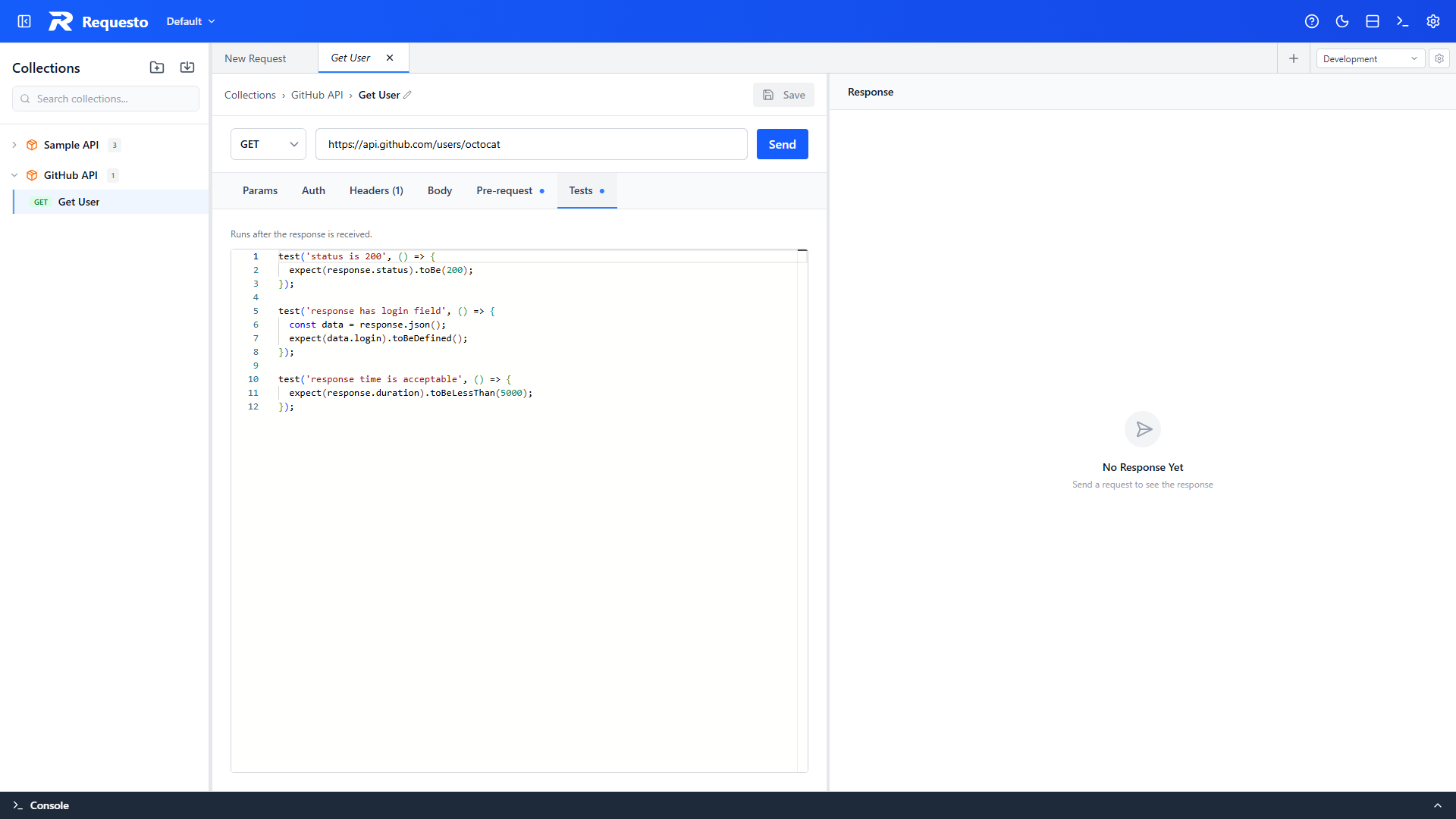Select the GitHub API collection cube icon
This screenshot has width=1456, height=819.
(32, 175)
